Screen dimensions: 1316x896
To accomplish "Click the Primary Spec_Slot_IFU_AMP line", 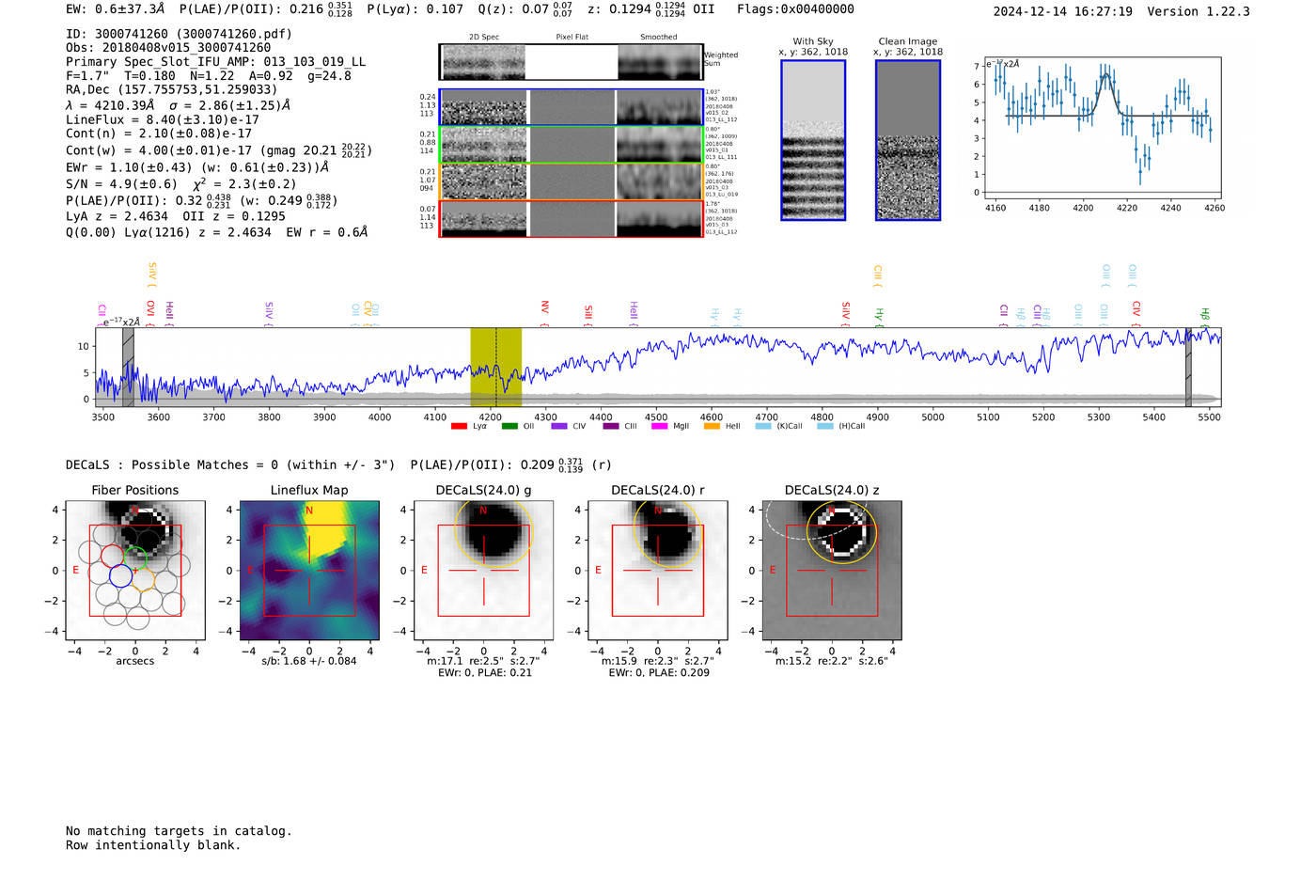I will tap(216, 62).
